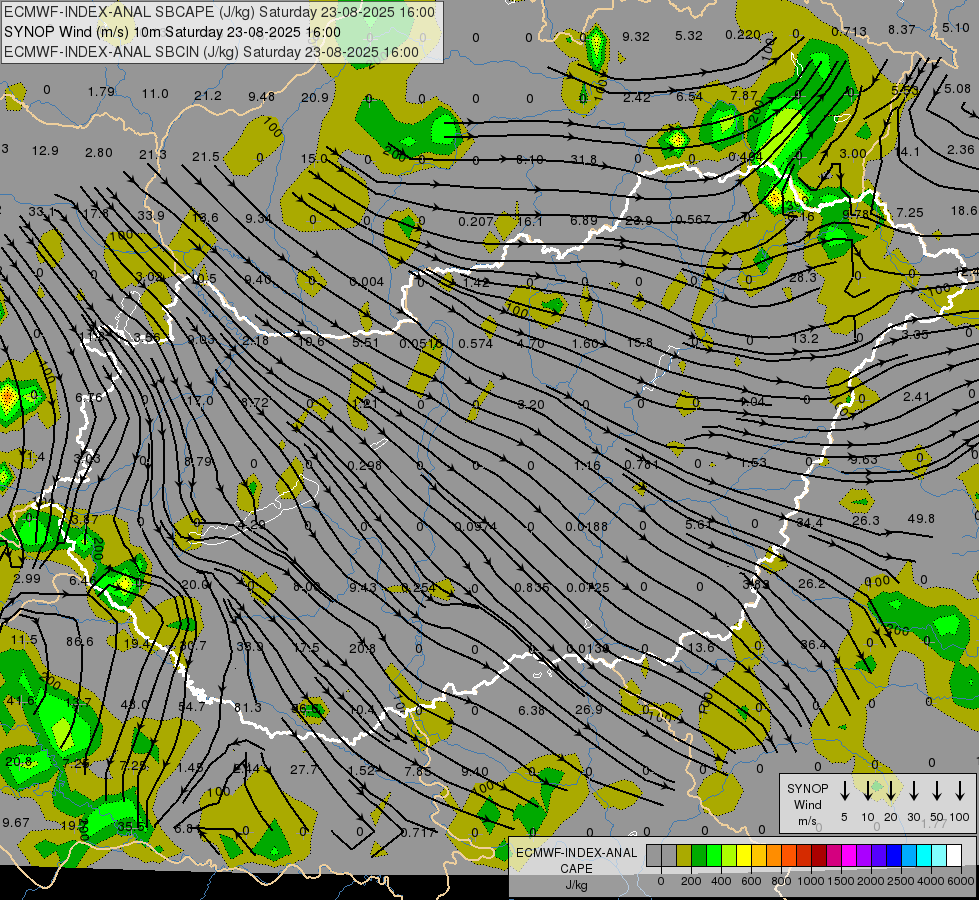Click the 800 tick label on CAPE scale

click(x=781, y=881)
